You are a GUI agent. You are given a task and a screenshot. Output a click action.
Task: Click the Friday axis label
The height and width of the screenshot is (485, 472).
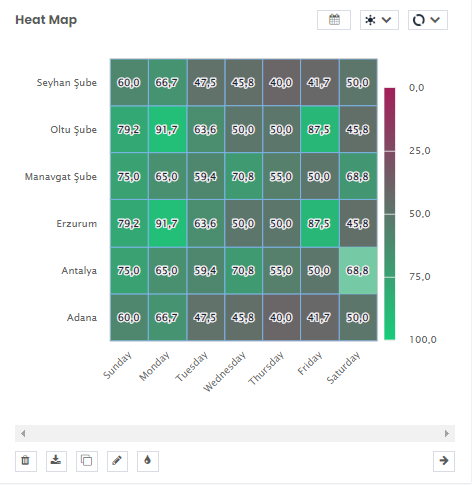(x=310, y=363)
